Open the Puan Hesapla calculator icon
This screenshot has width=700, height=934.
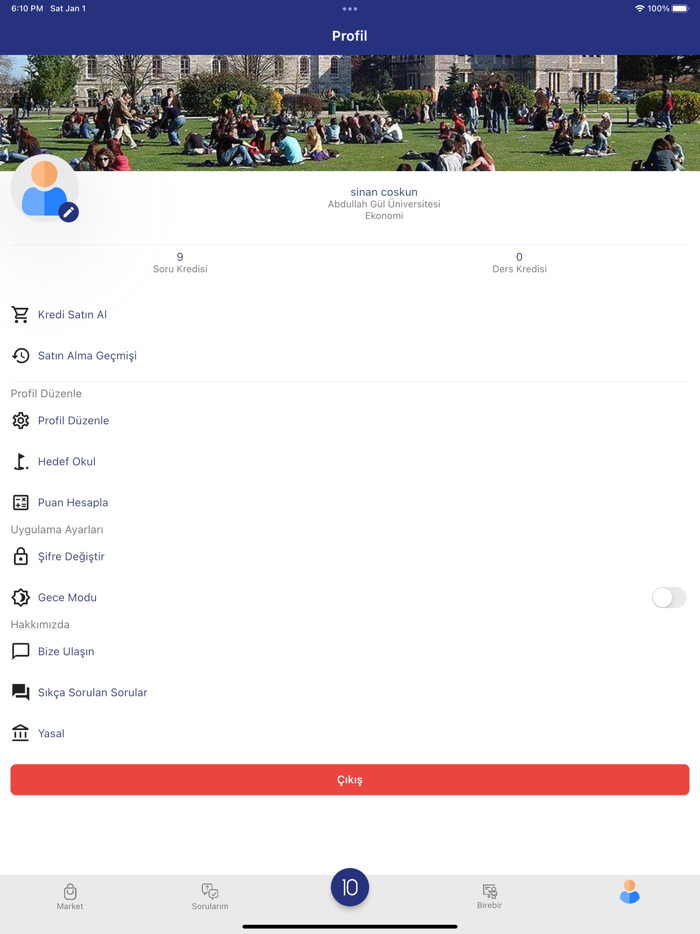pyautogui.click(x=20, y=503)
